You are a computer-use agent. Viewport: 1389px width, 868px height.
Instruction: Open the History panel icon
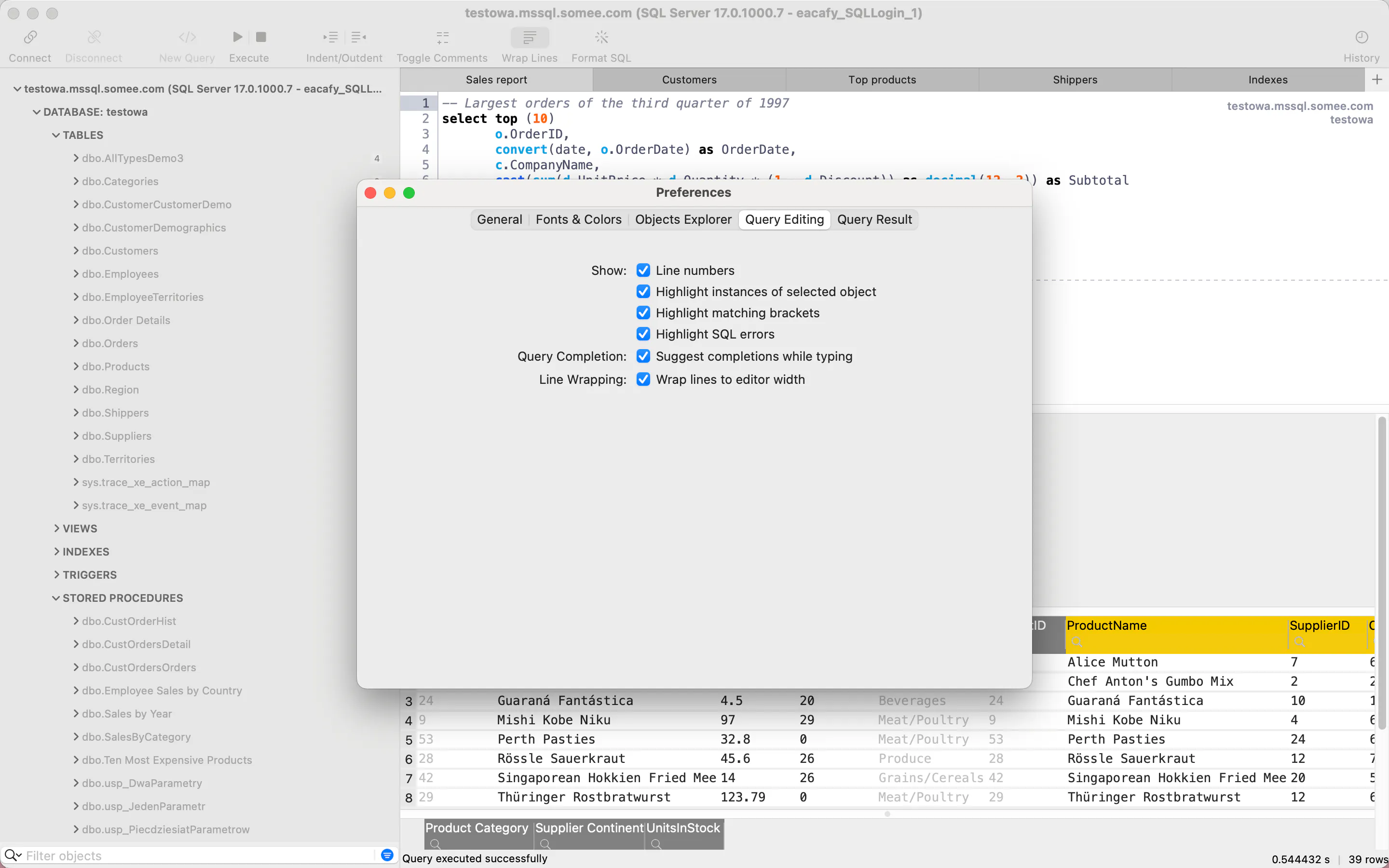click(1362, 37)
